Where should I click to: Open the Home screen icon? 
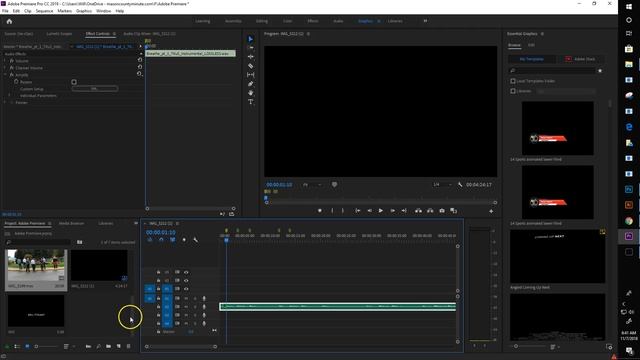tap(9, 21)
